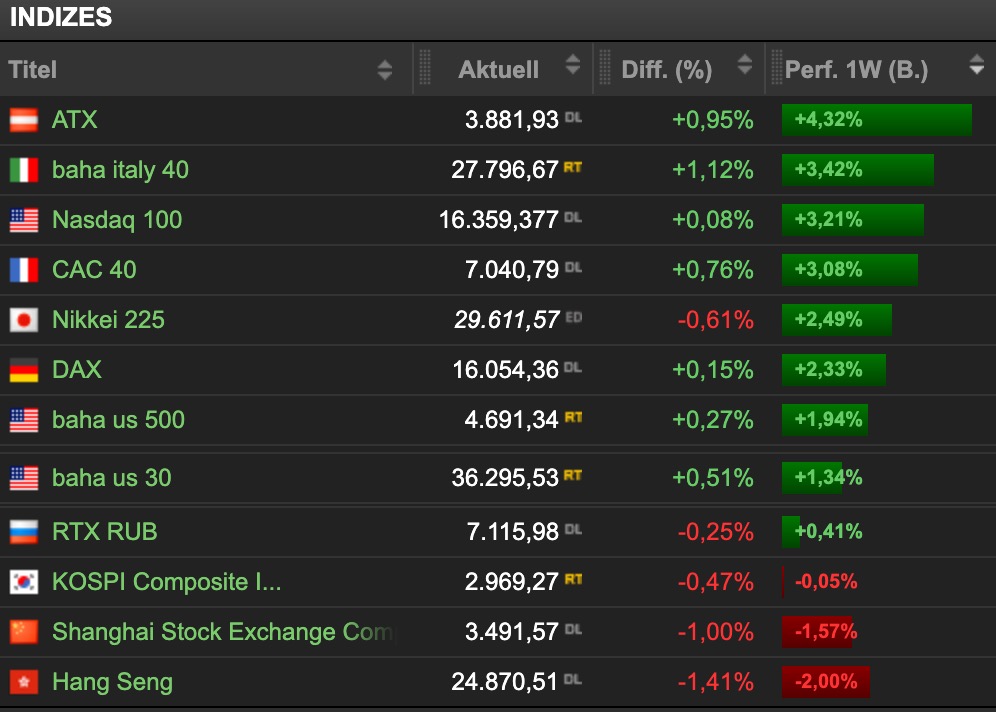The width and height of the screenshot is (996, 712).
Task: Click the DL badge on CAC 40 row
Action: click(573, 267)
